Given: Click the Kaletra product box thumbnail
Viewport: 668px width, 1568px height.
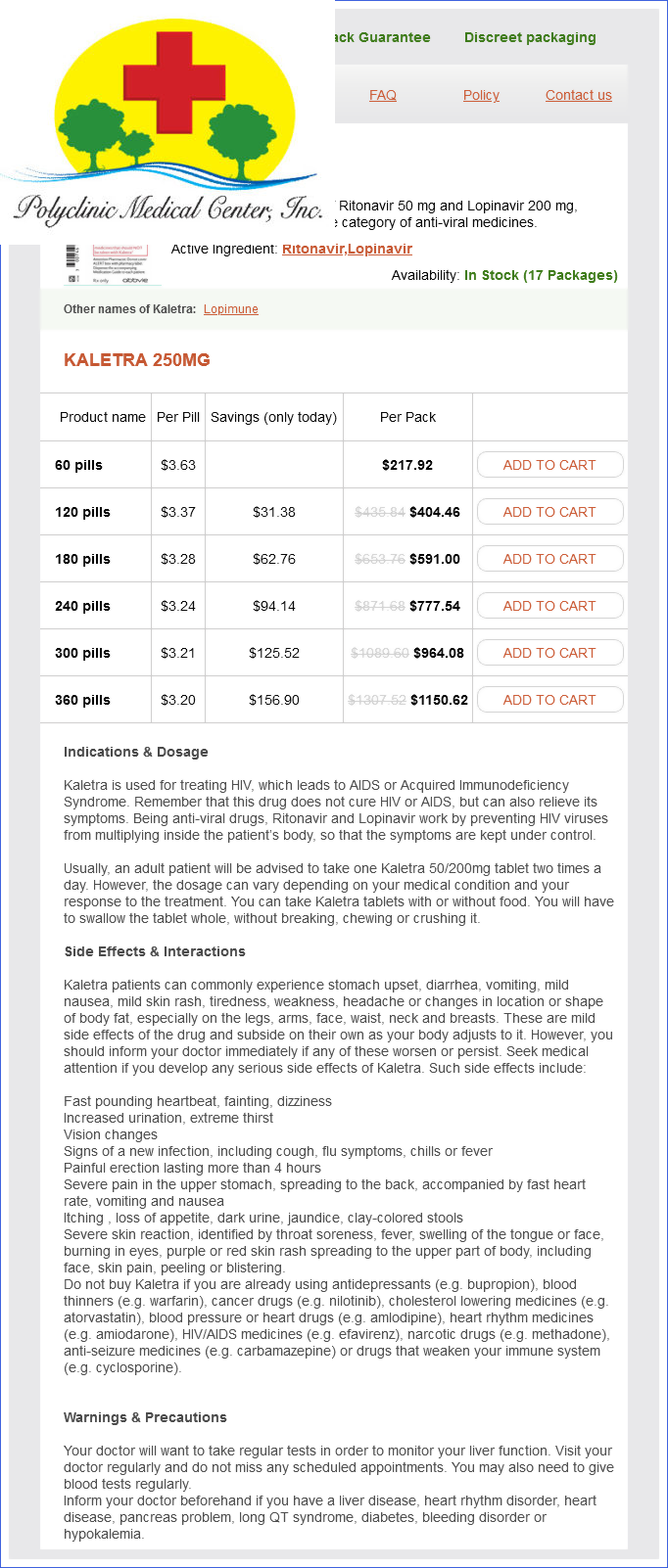Looking at the screenshot, I should [x=112, y=264].
